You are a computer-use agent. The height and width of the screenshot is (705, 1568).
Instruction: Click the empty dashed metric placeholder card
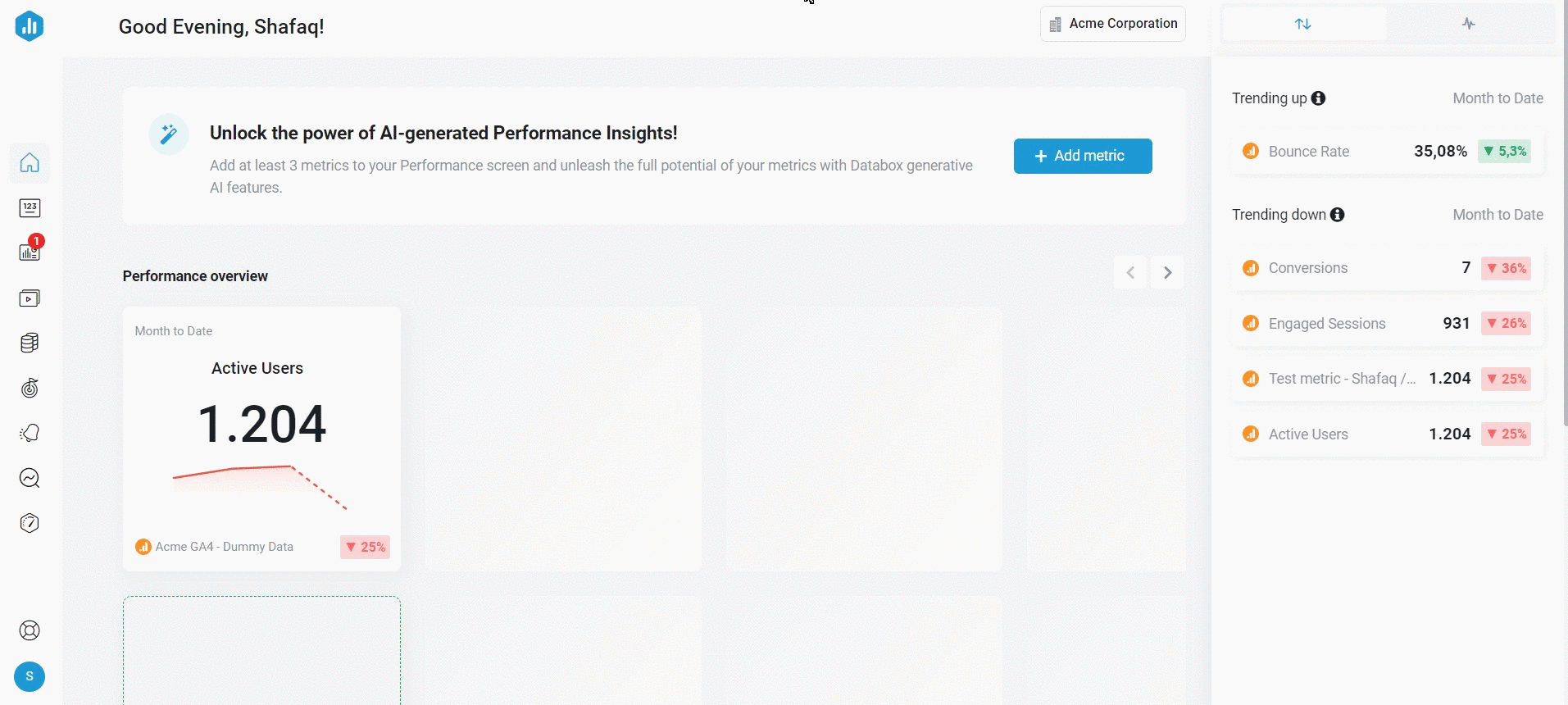point(261,650)
